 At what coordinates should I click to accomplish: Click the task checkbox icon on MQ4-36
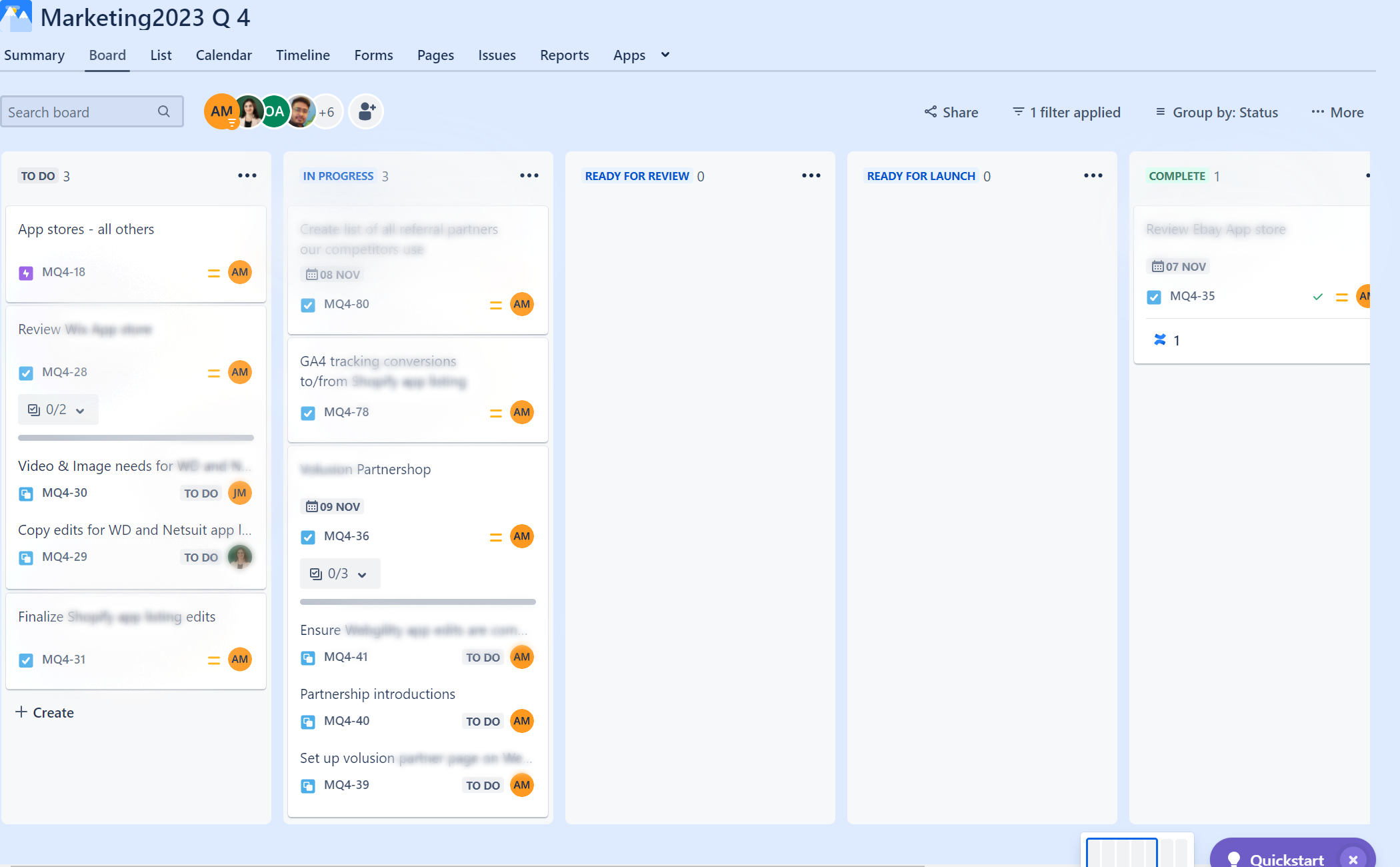[x=308, y=537]
